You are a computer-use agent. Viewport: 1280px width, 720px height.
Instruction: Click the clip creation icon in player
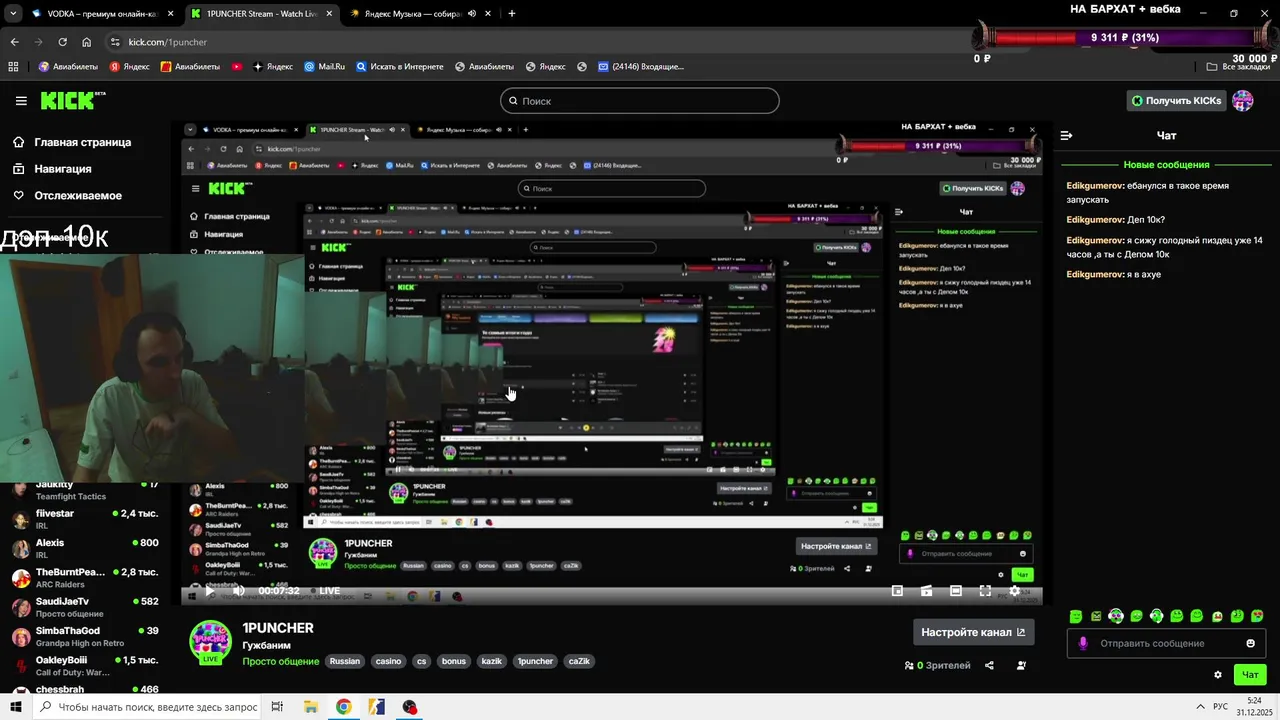(x=926, y=591)
